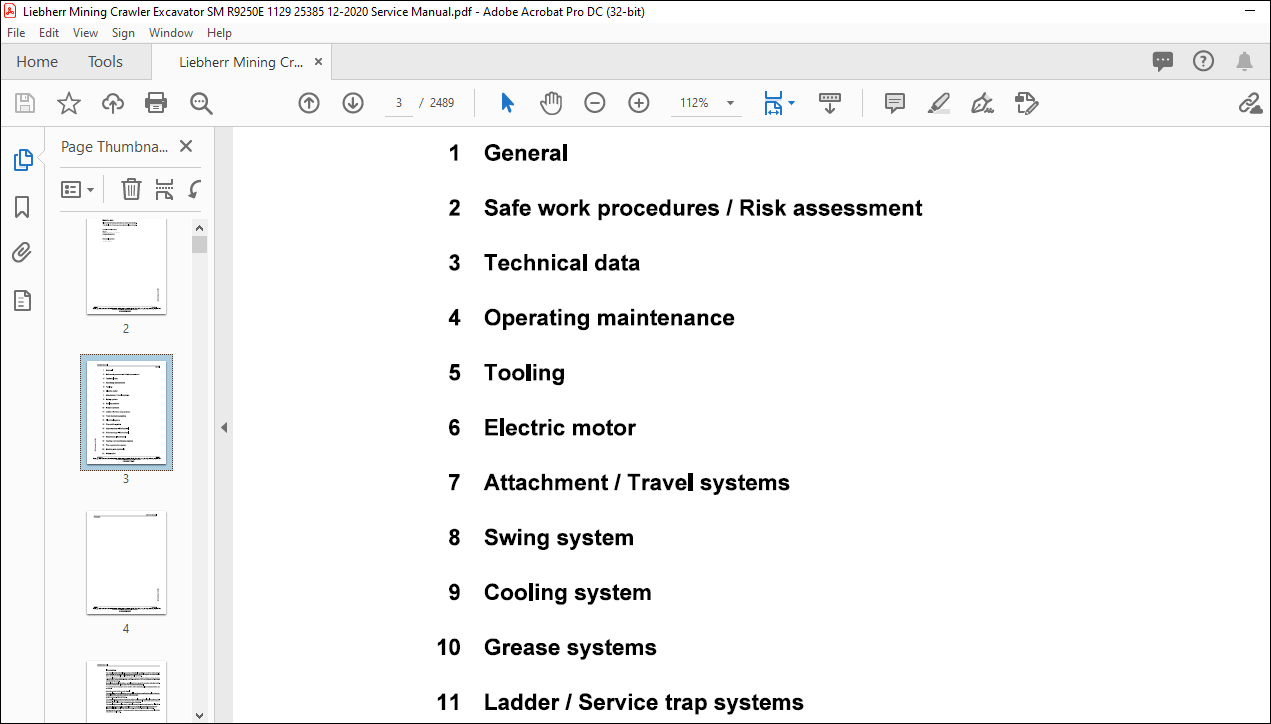
Task: Zoom in with the plus button
Action: pyautogui.click(x=639, y=103)
